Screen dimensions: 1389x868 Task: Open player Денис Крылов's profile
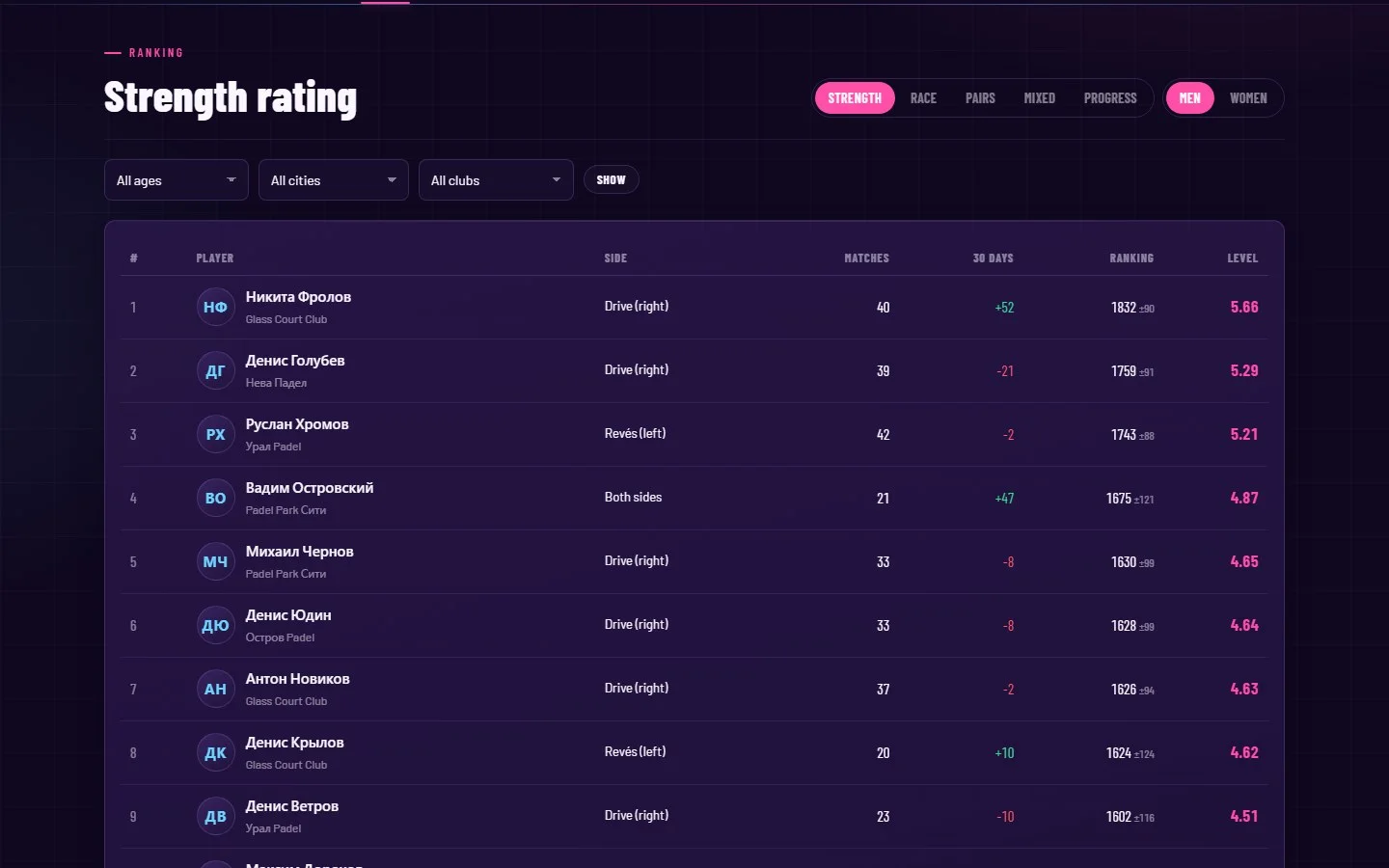pyautogui.click(x=295, y=743)
